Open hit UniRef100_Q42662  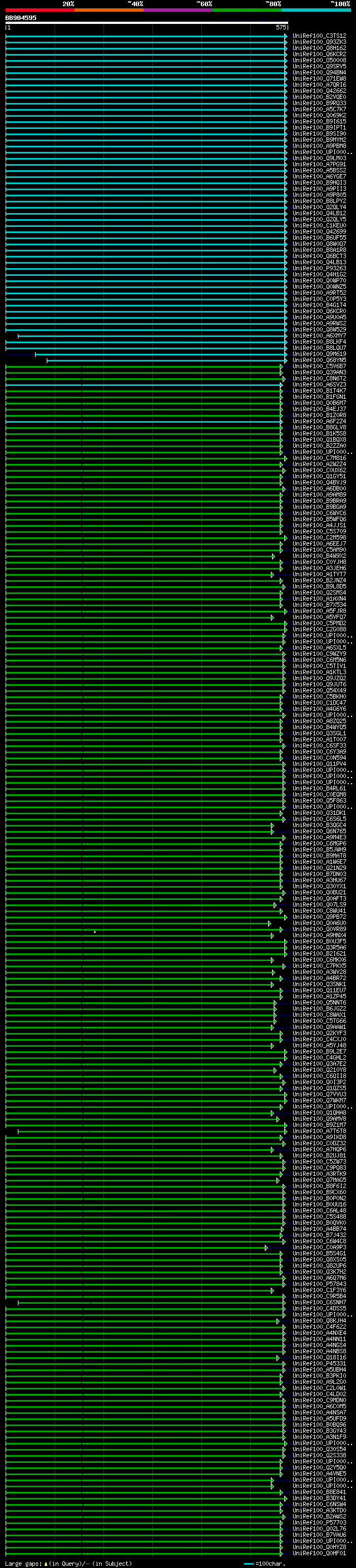coord(319,91)
